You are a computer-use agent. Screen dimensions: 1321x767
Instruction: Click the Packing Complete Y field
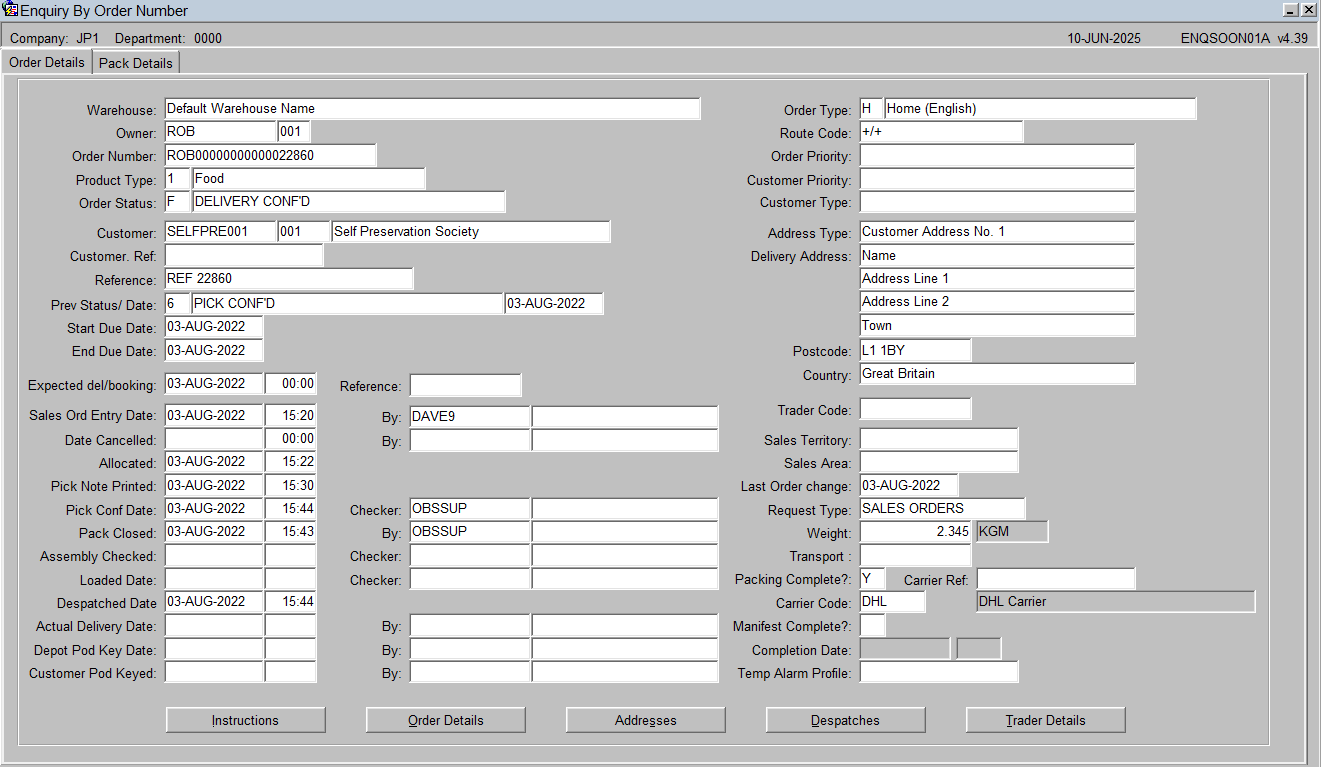[872, 579]
